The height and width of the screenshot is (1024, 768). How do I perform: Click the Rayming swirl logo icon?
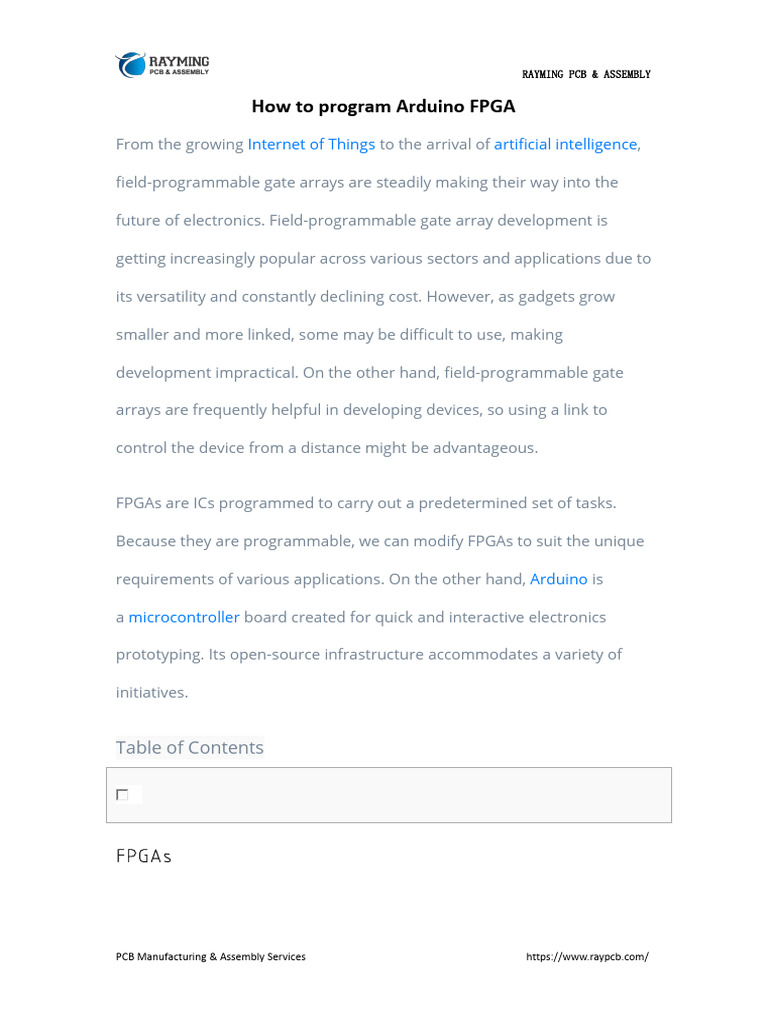131,65
